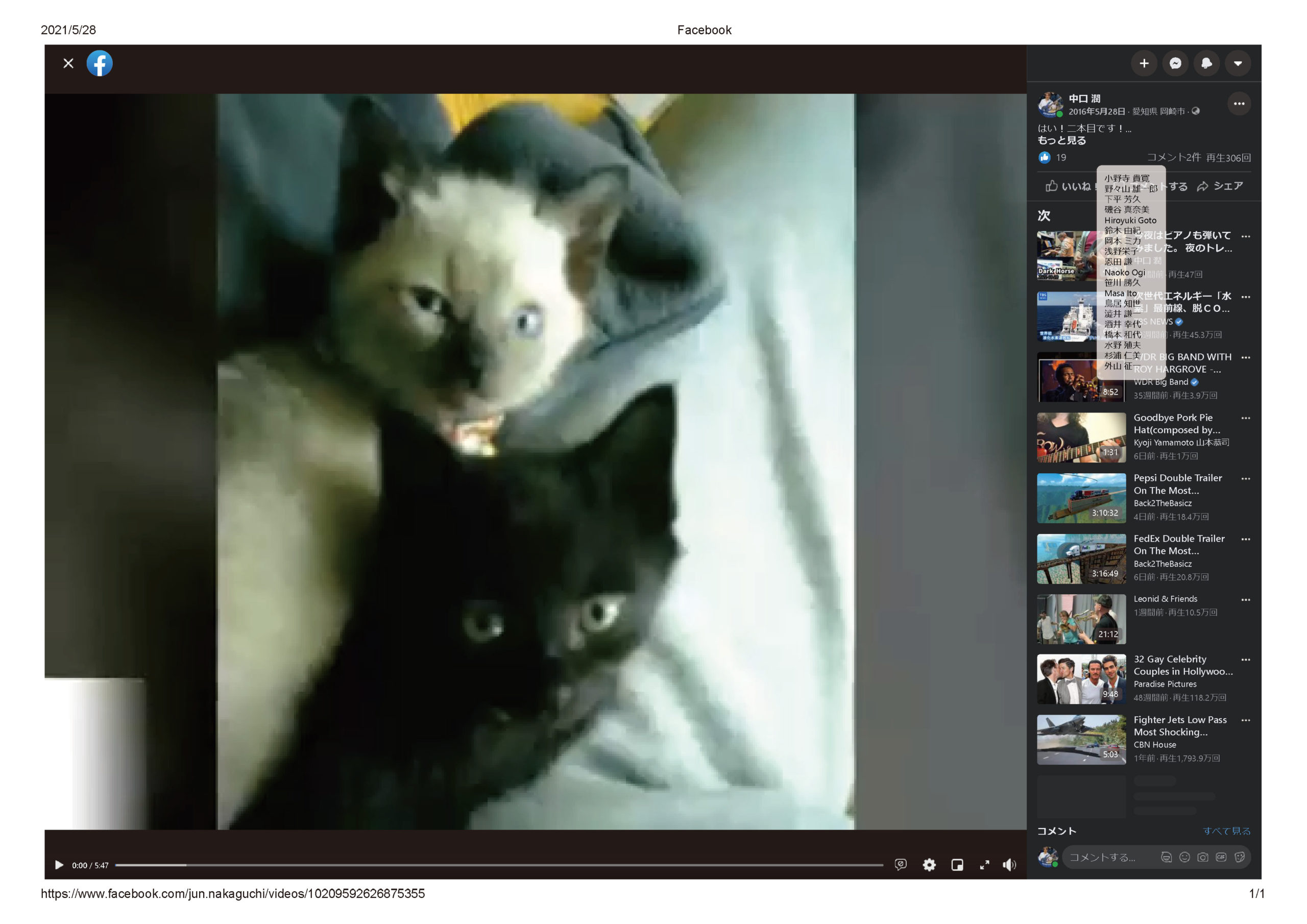Click the emoji icon in comment box
This screenshot has width=1307, height=924.
(1184, 857)
